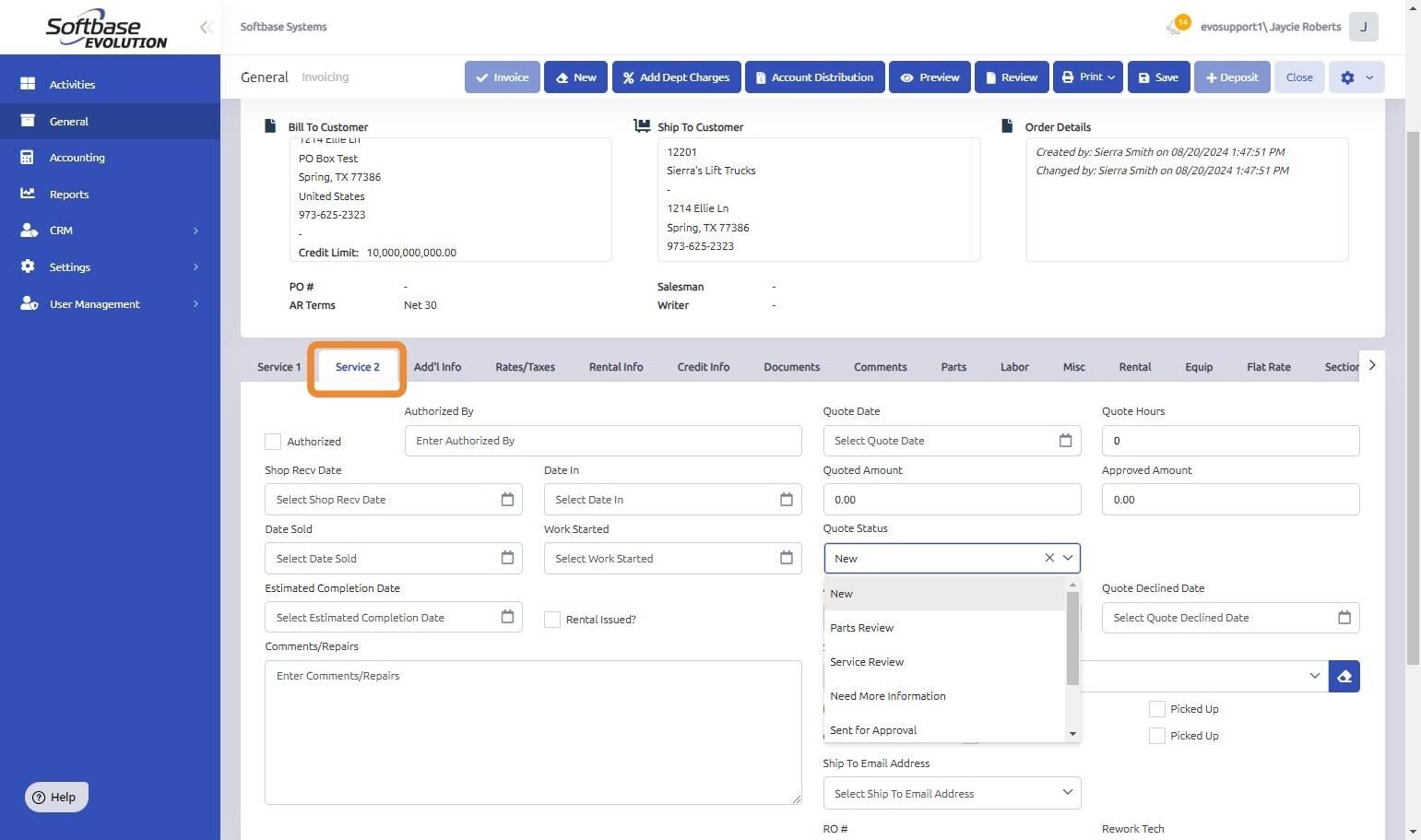Expand the Ship To Email Address dropdown
1421x840 pixels.
pos(952,793)
